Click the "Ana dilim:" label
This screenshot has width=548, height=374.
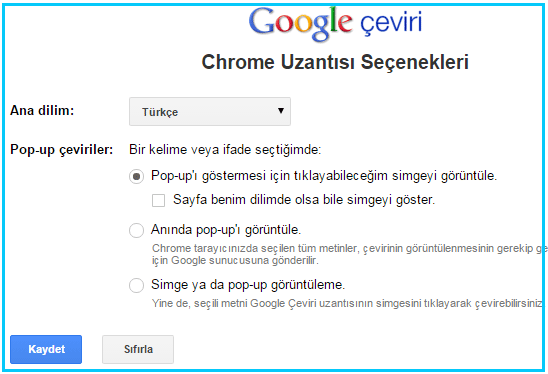click(x=42, y=110)
